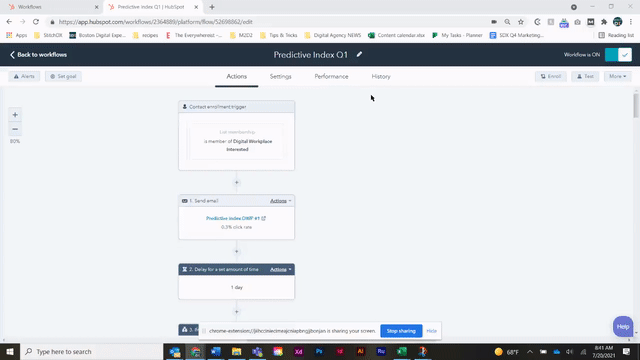Click the zoom magnifier in address bar

507,22
